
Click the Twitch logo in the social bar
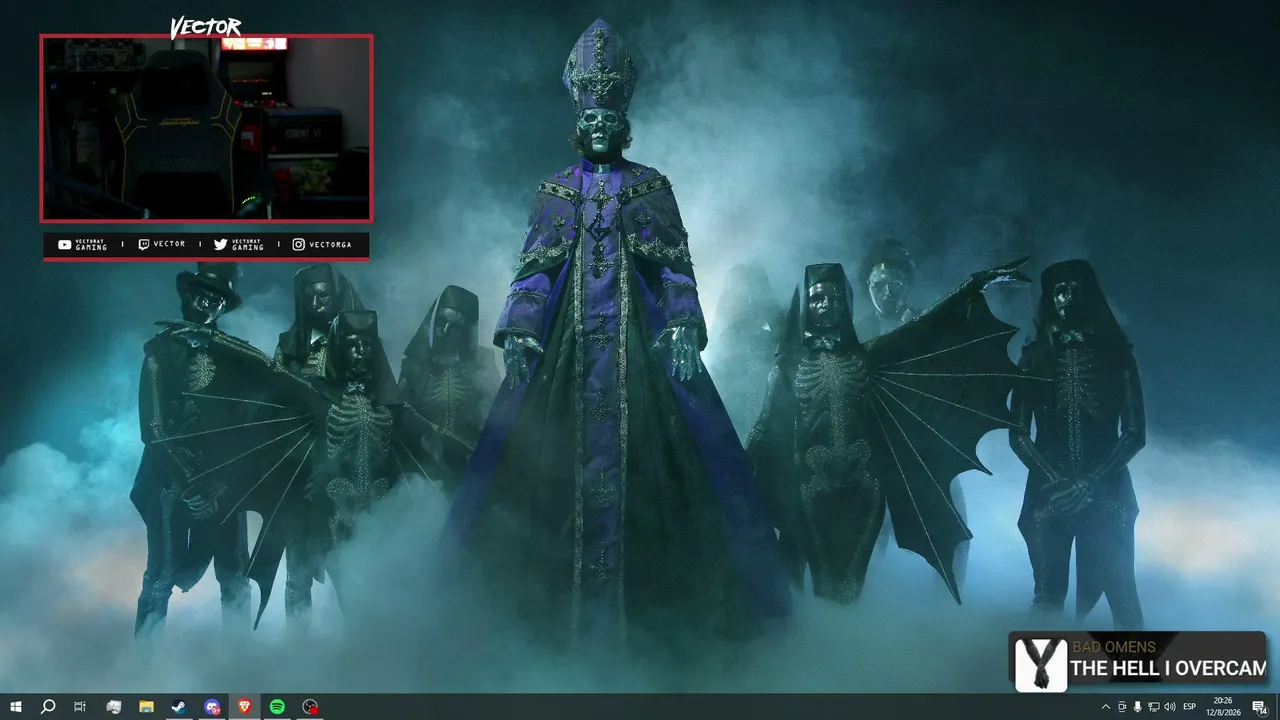coord(144,245)
